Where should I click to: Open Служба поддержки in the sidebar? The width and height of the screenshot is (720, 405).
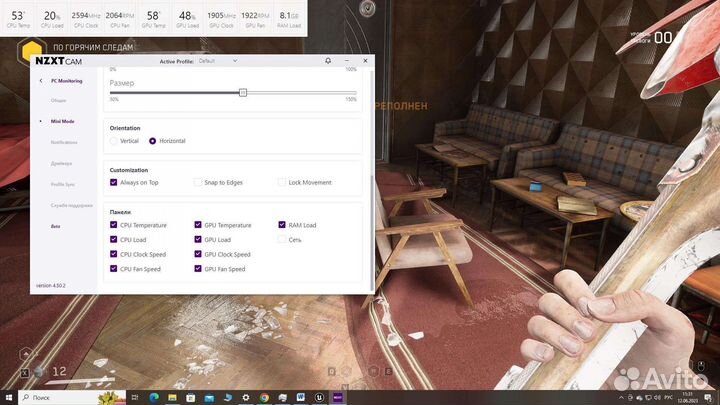click(x=72, y=205)
